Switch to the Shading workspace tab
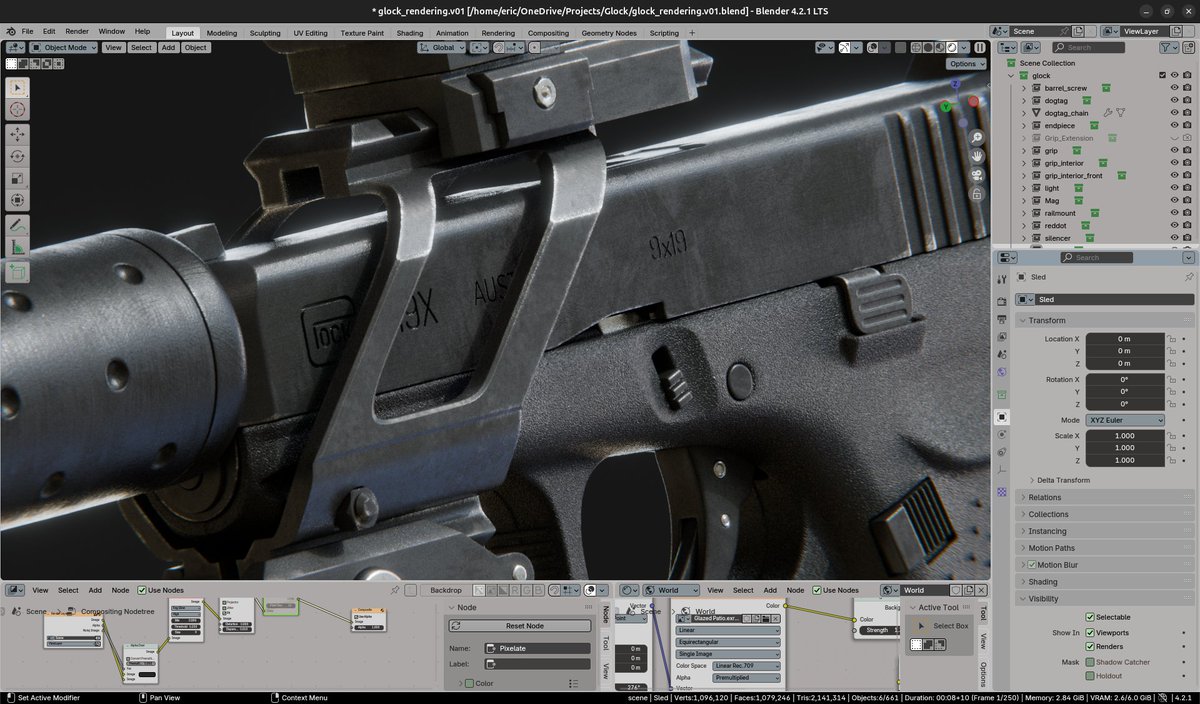The image size is (1200, 704). [x=410, y=33]
